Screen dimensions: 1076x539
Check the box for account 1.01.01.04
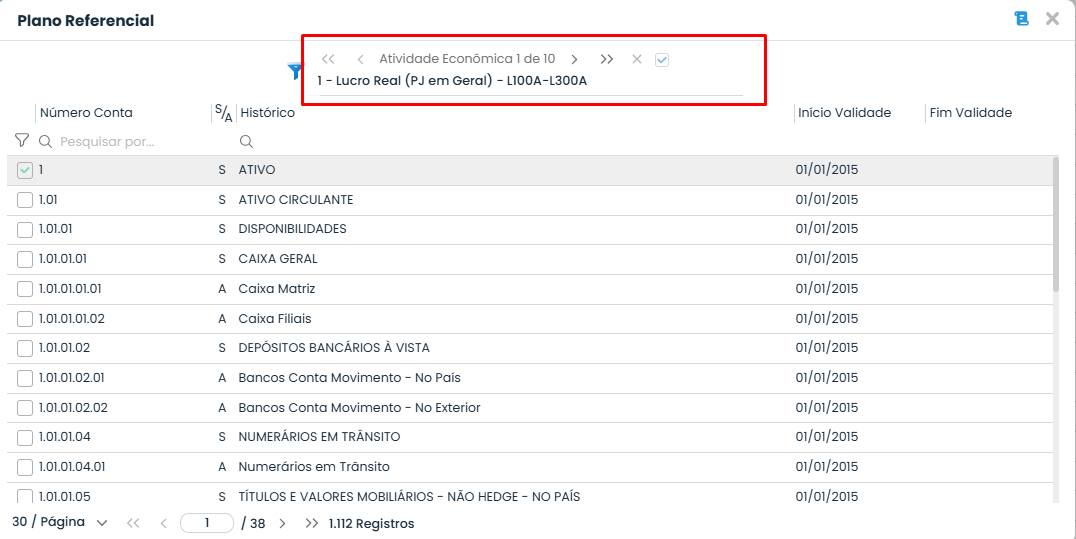[x=25, y=437]
